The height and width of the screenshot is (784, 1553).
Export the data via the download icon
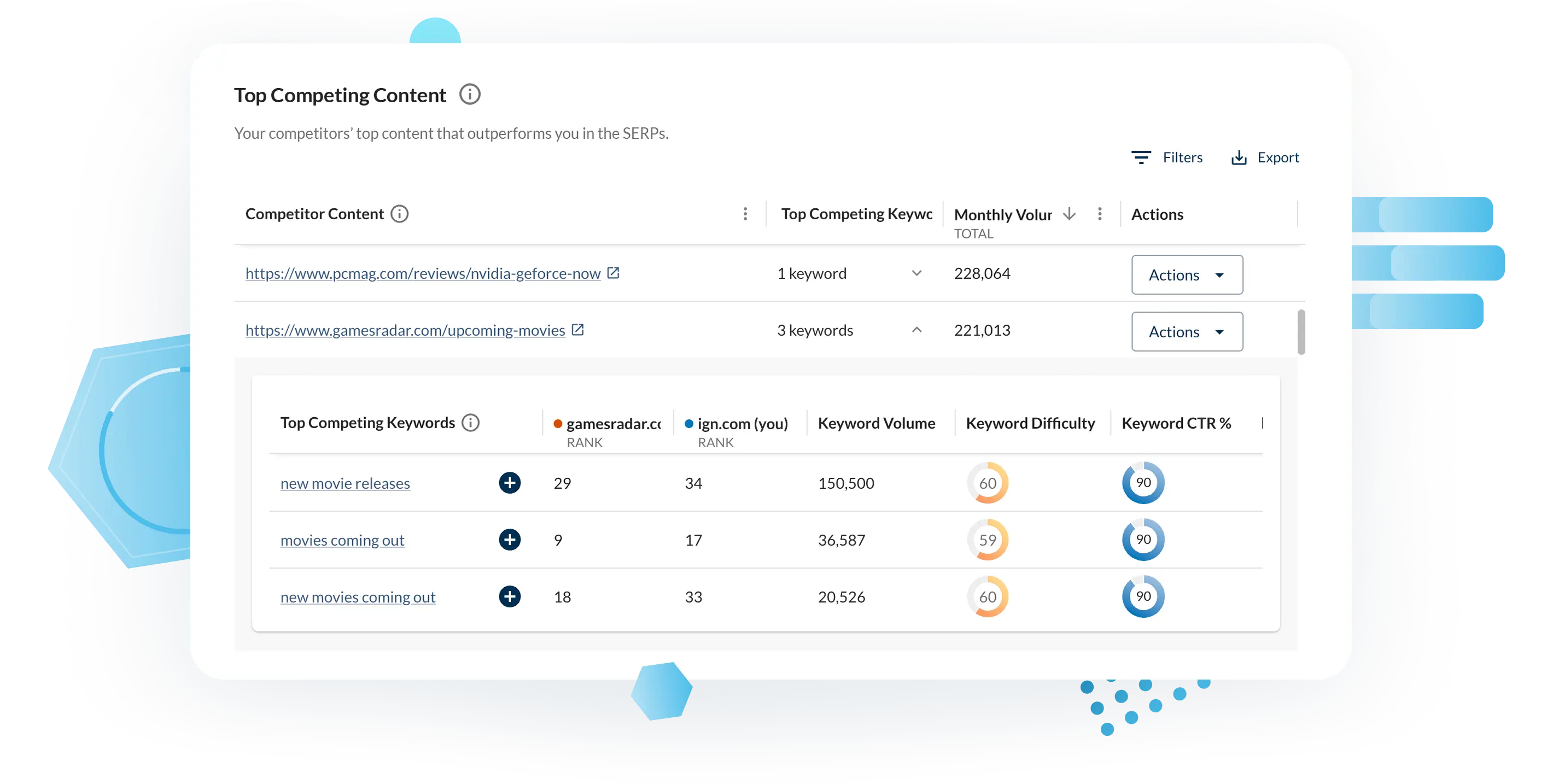click(1239, 157)
